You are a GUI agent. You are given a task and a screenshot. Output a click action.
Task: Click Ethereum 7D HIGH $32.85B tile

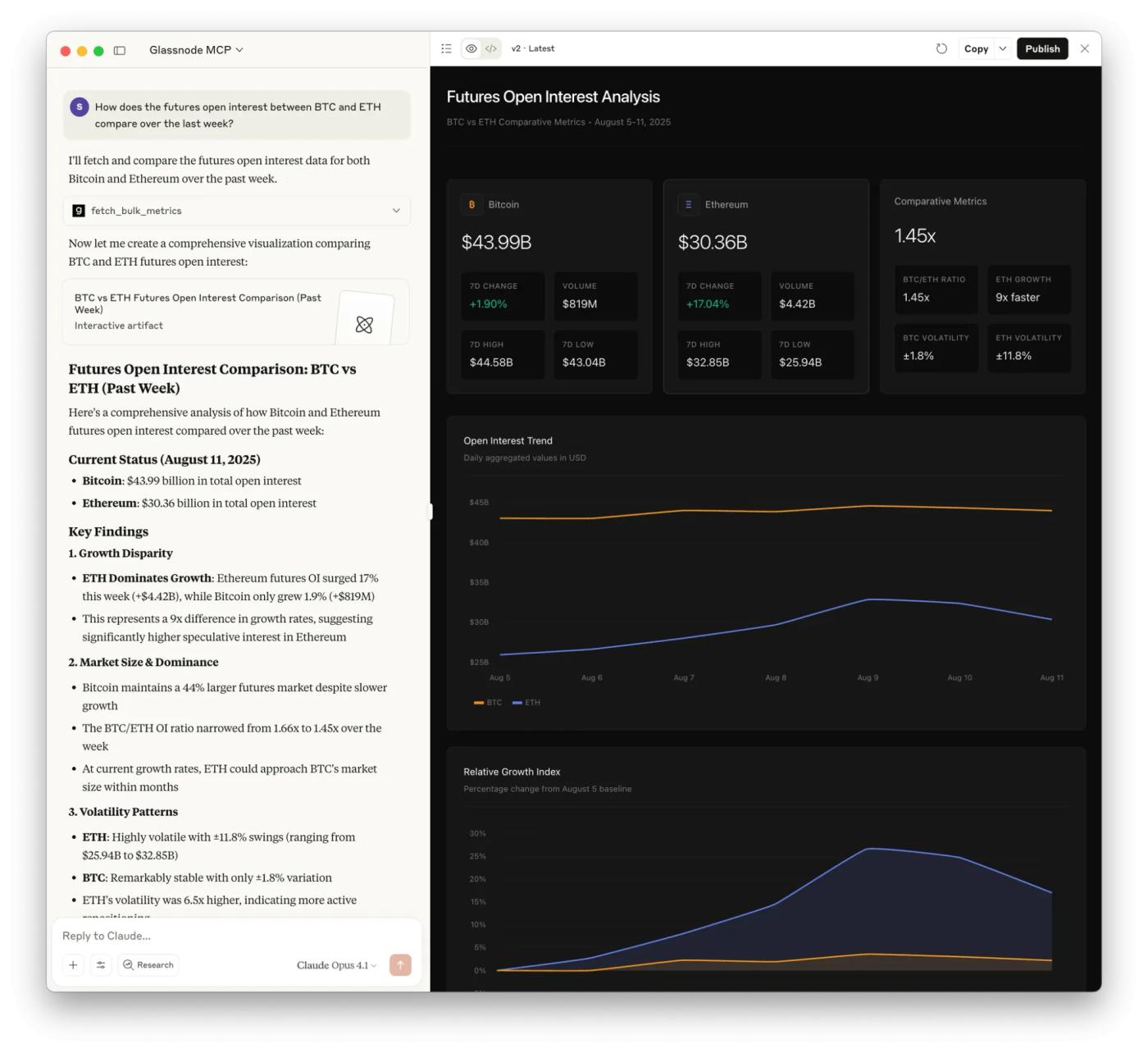pos(719,354)
